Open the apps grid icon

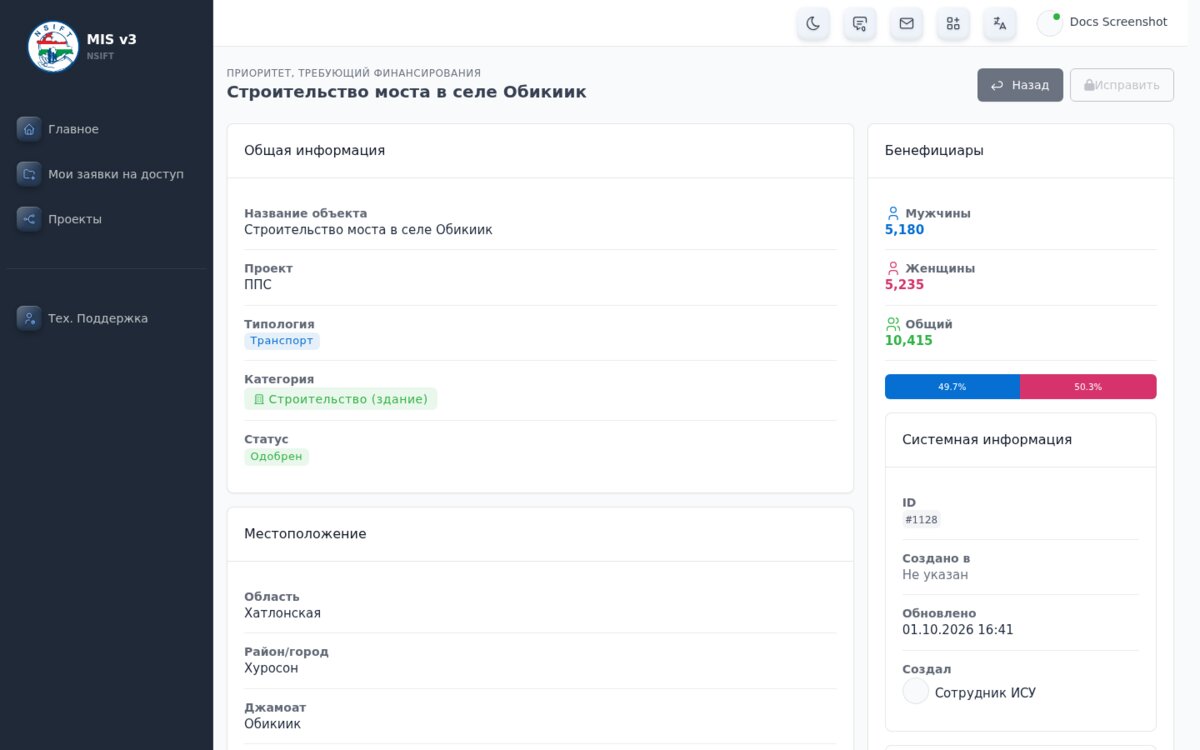[953, 23]
